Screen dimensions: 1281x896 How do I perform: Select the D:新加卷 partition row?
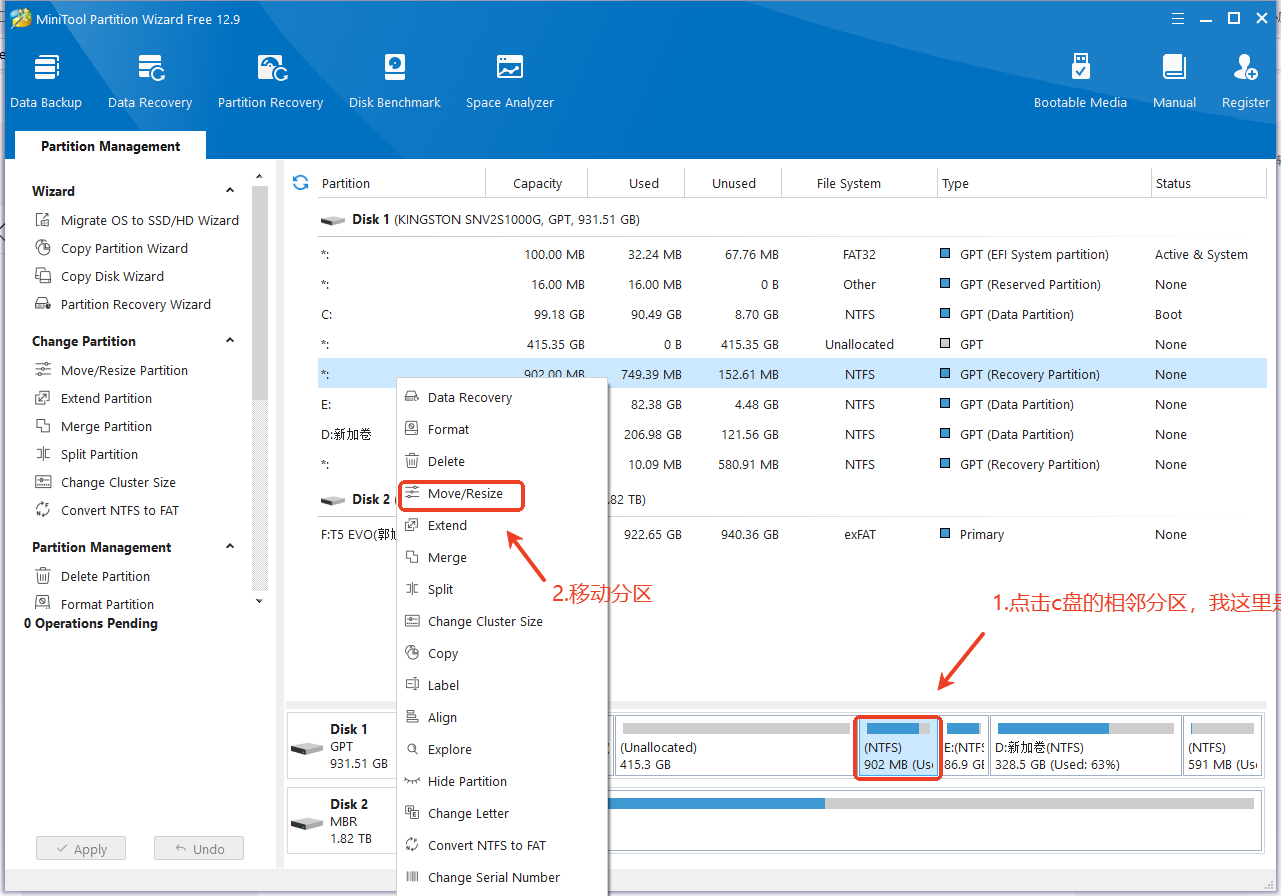coord(792,434)
